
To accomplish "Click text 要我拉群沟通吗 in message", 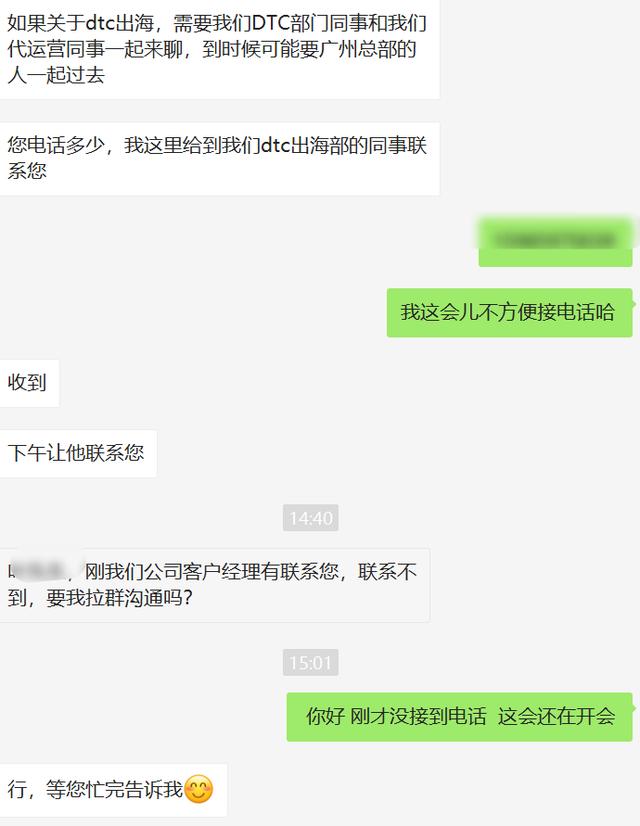I will point(119,598).
